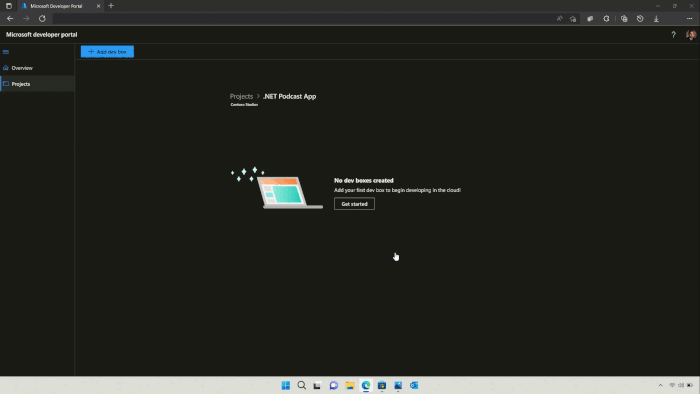Go back with browser back arrow

tap(10, 19)
